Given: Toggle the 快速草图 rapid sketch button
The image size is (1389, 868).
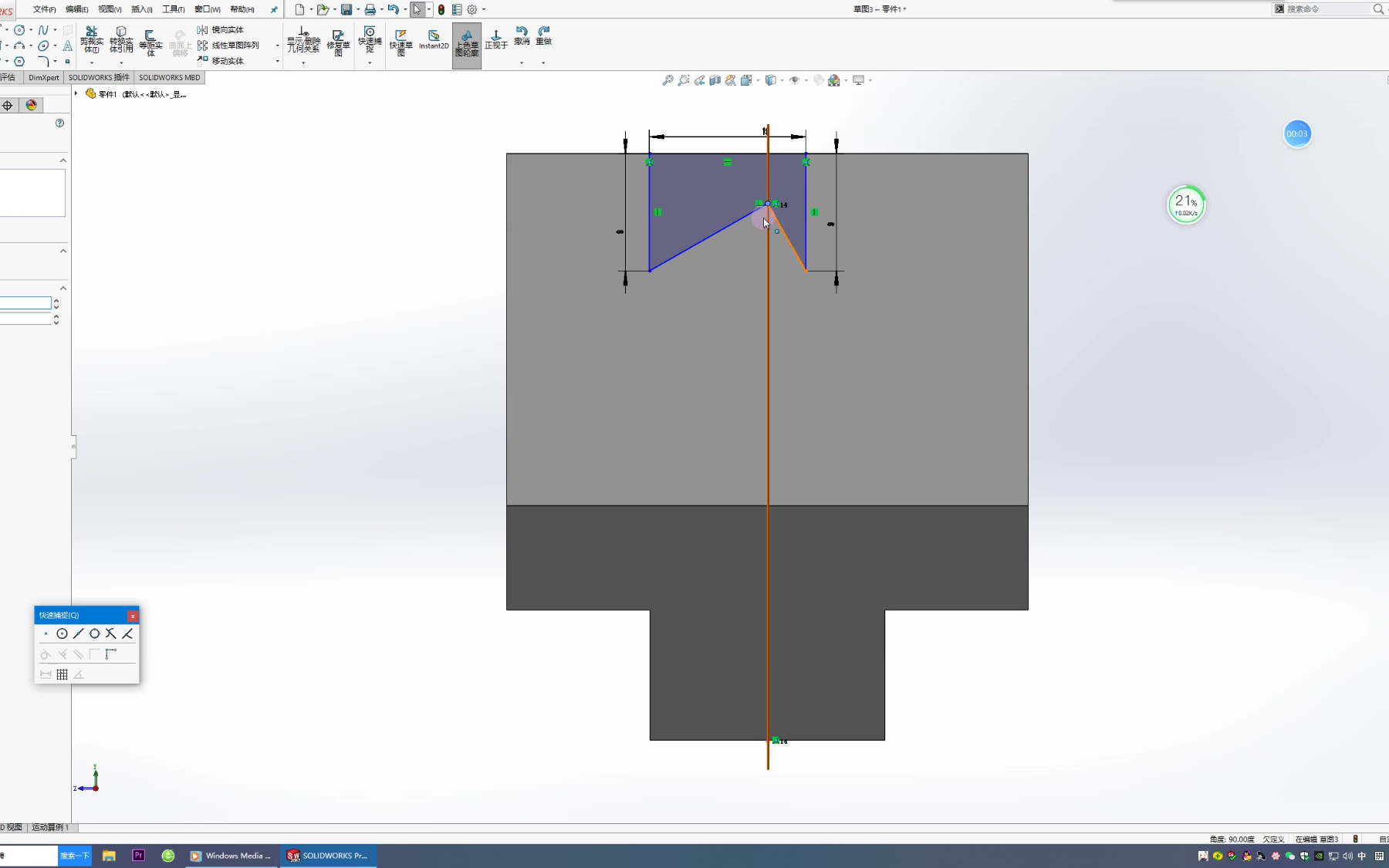Looking at the screenshot, I should click(x=401, y=42).
